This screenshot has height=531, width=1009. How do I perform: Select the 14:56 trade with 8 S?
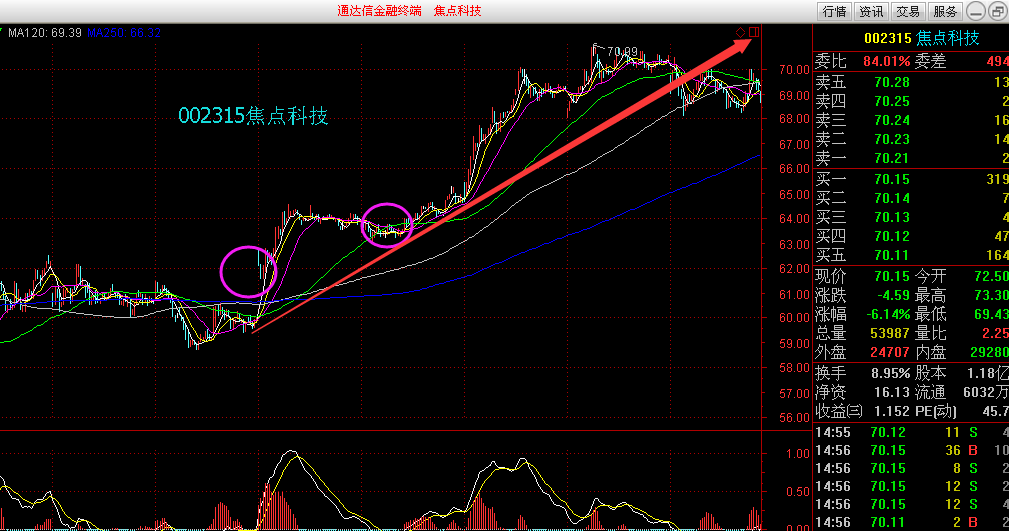911,469
